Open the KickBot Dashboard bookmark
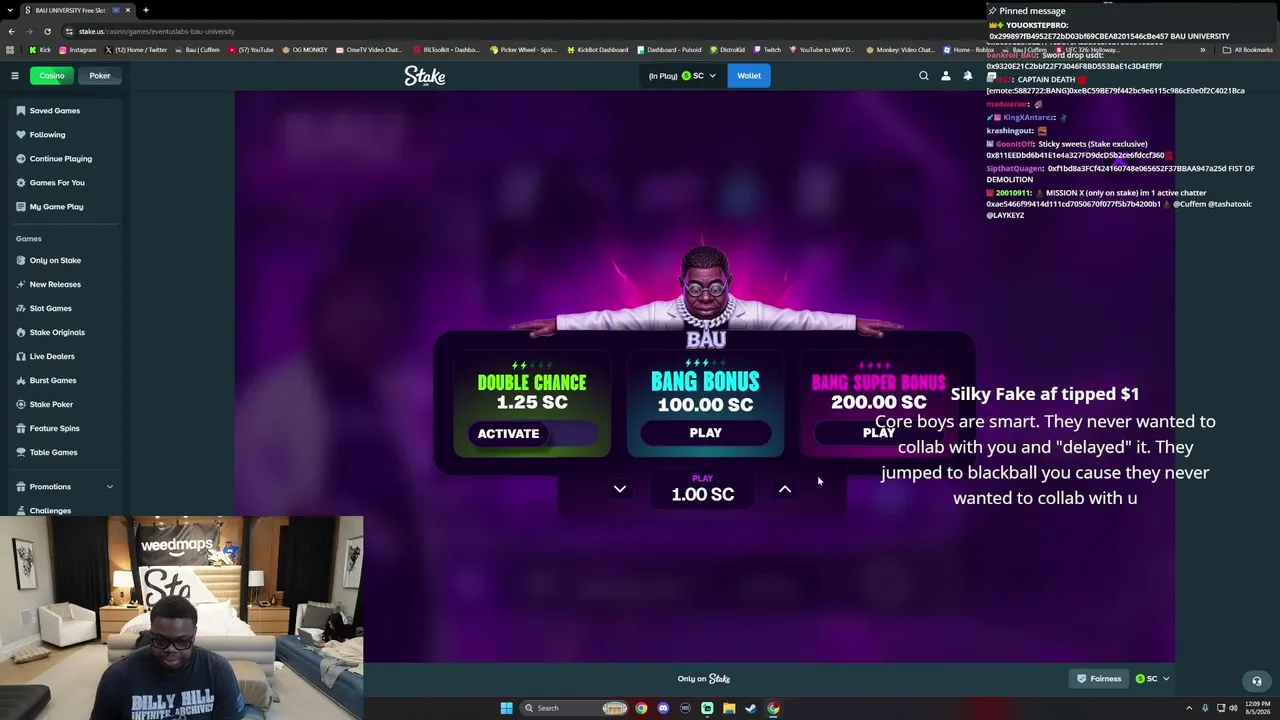Screen dimensions: 1280x720 point(598,50)
